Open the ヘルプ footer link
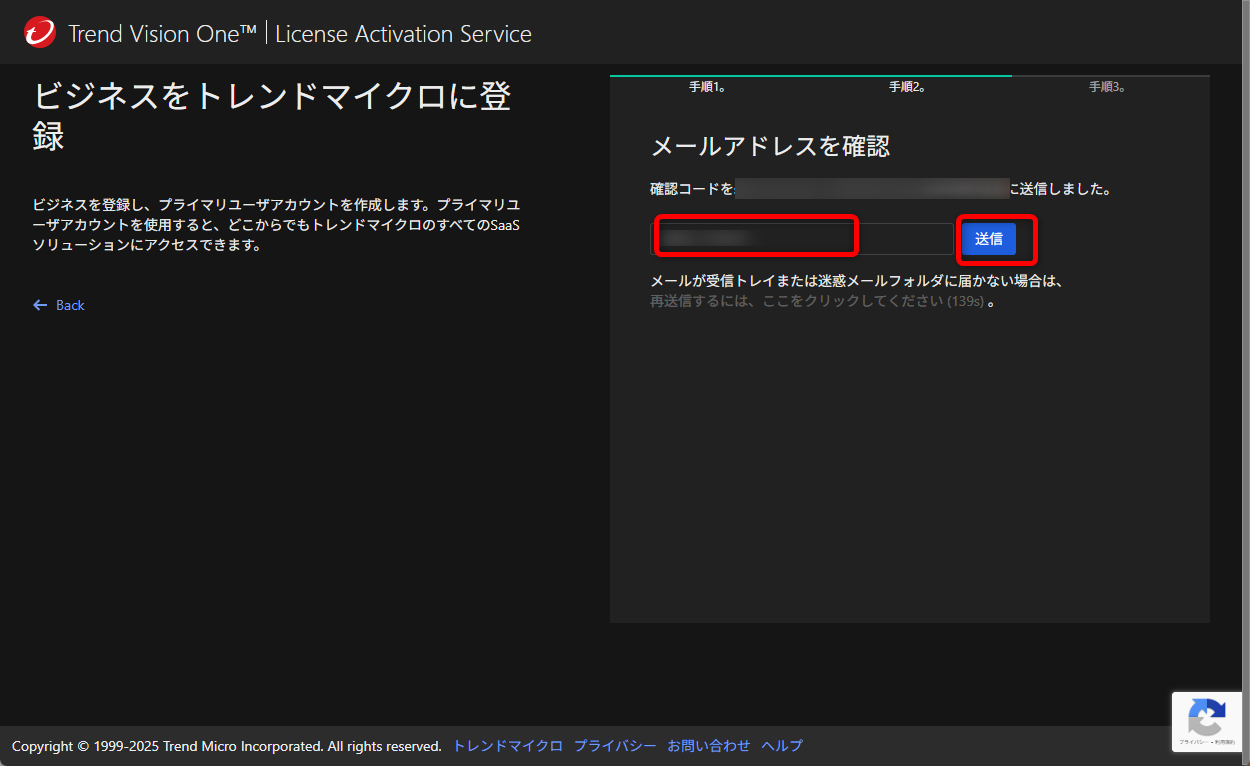 pyautogui.click(x=781, y=745)
